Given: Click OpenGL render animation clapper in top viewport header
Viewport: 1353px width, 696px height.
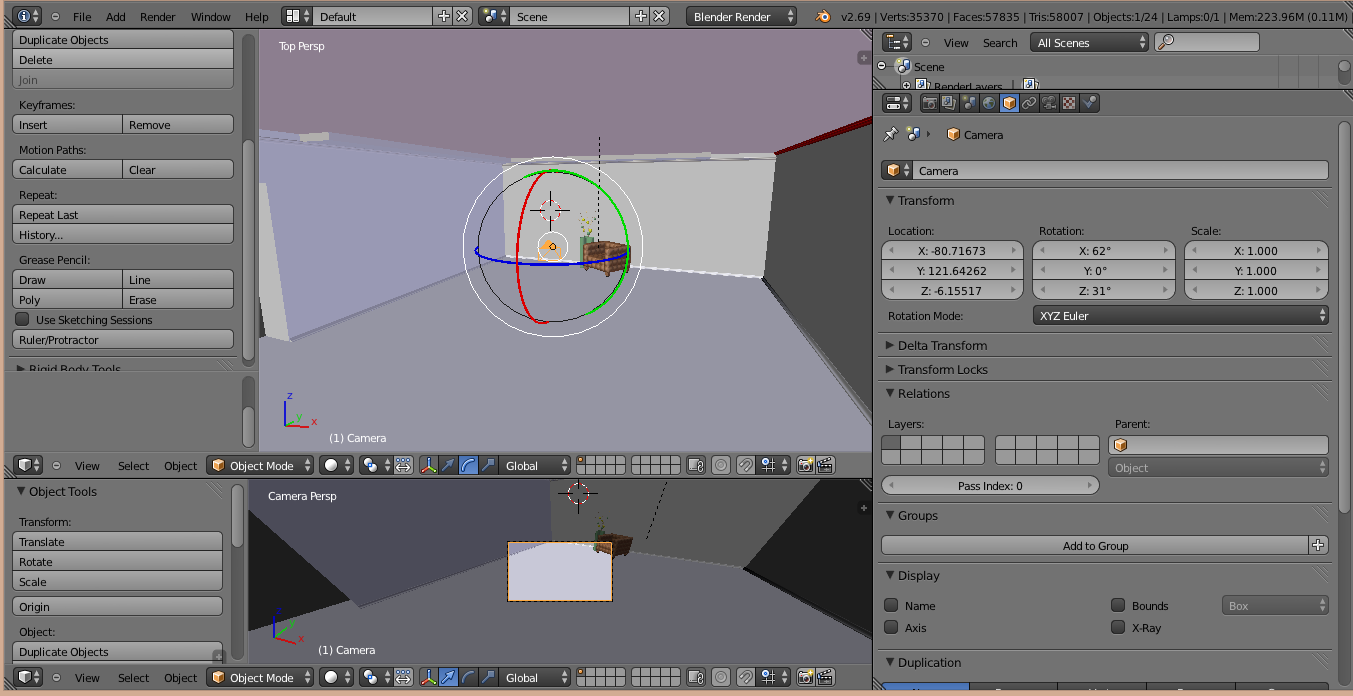Looking at the screenshot, I should pos(826,465).
